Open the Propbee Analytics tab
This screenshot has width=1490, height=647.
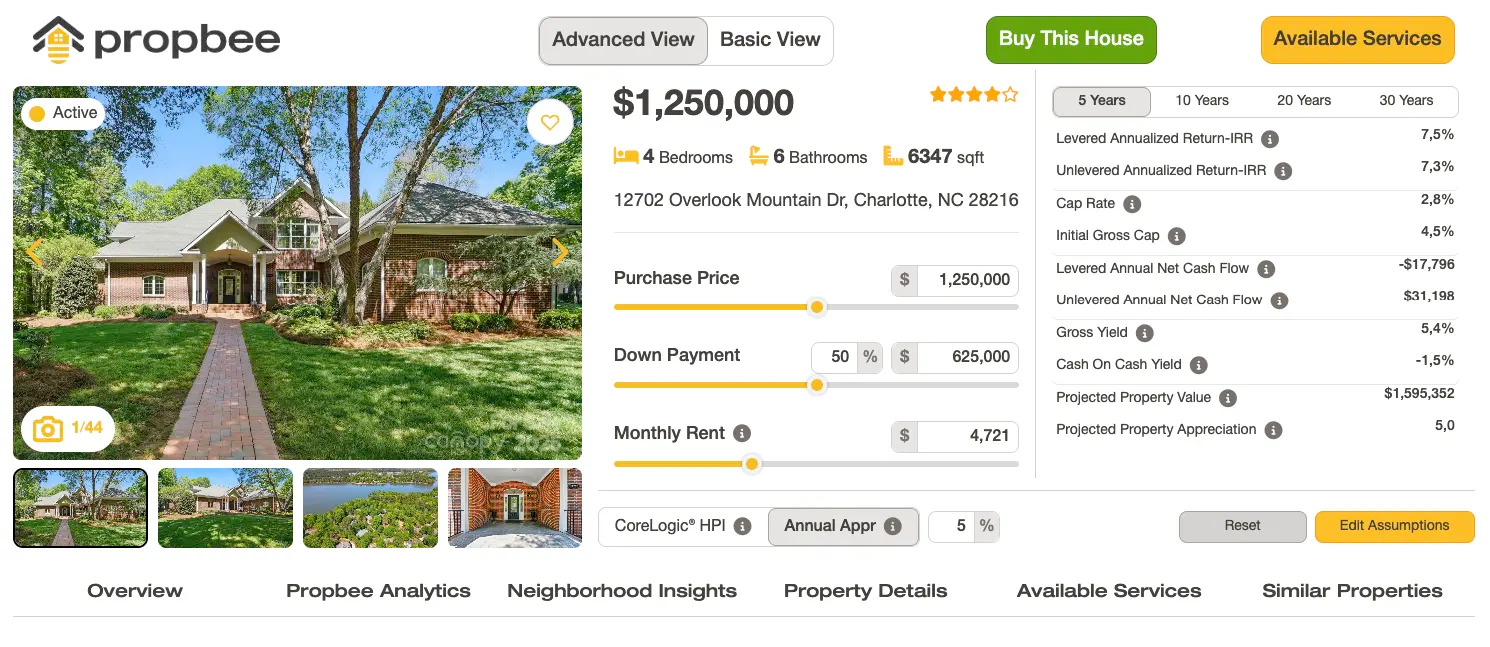378,591
